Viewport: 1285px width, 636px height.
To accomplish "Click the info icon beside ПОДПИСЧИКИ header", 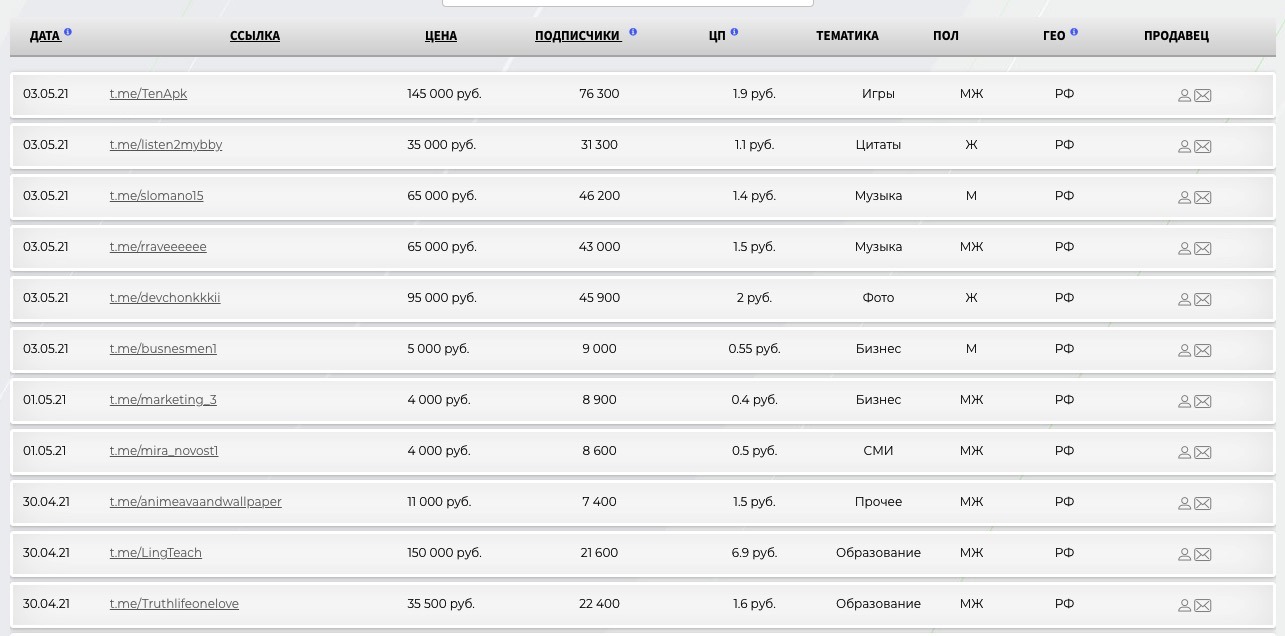I will [633, 32].
